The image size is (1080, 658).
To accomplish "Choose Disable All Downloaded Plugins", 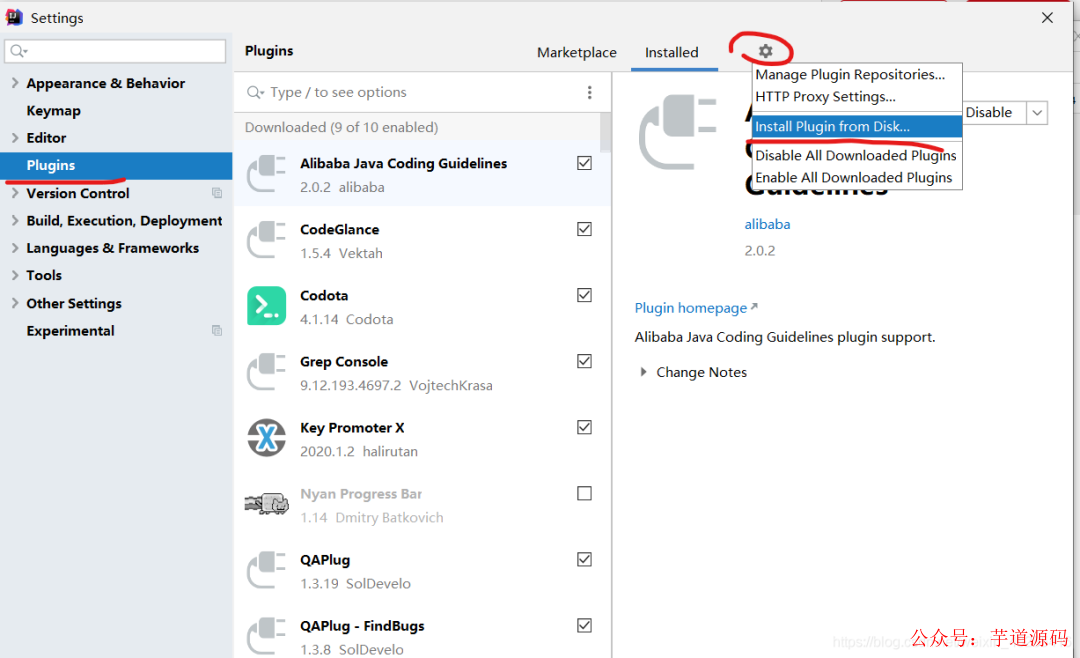I will point(857,156).
